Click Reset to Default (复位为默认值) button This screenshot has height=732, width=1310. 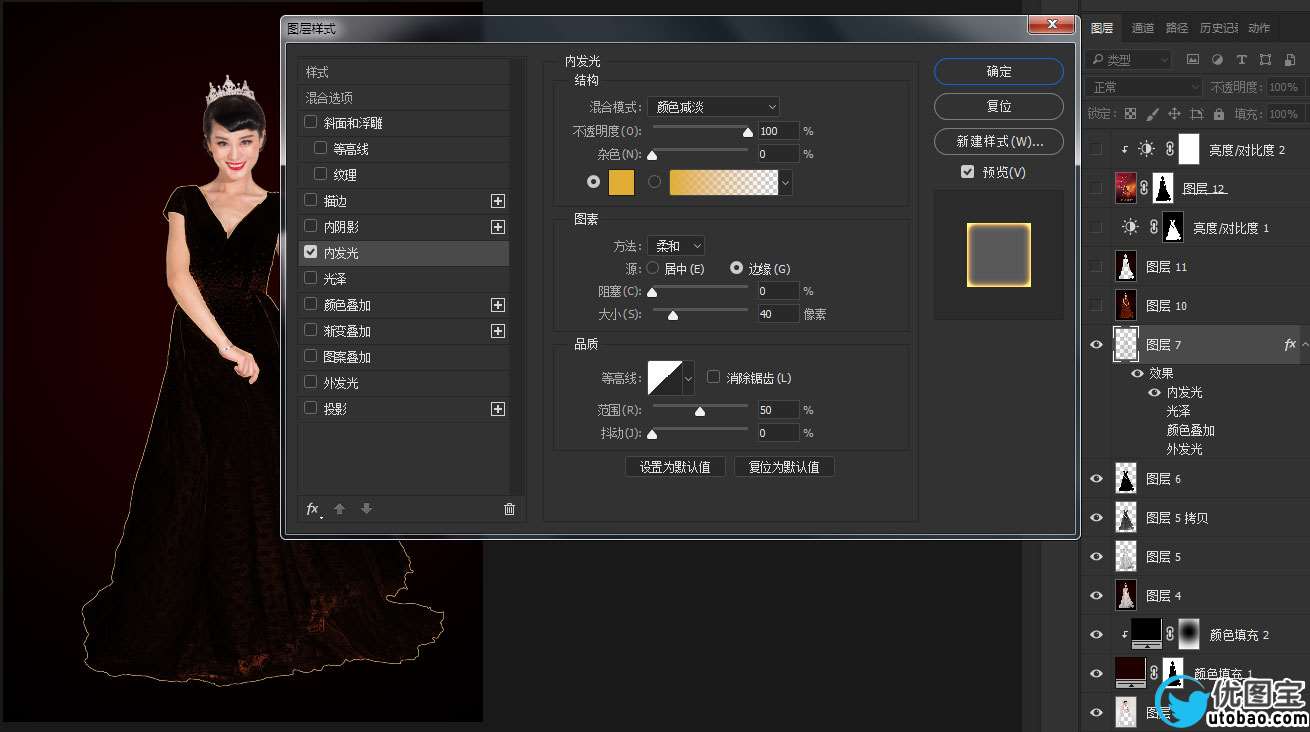point(784,467)
